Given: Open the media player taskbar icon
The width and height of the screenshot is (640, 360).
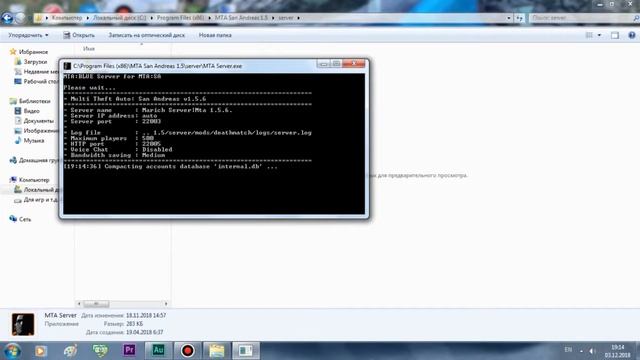Looking at the screenshot, I should (40, 351).
